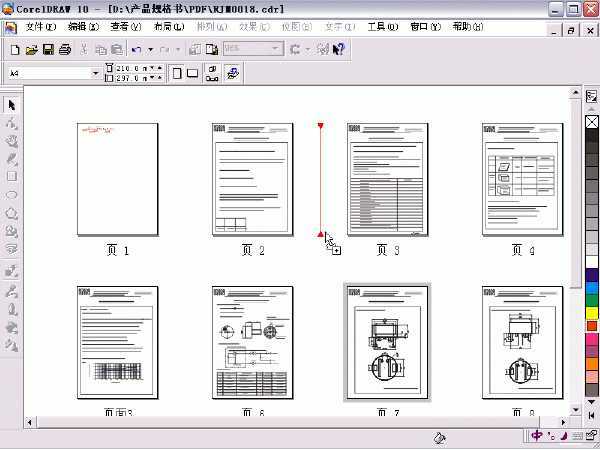Select the Outline pen tool
The width and height of the screenshot is (600, 450).
click(11, 309)
